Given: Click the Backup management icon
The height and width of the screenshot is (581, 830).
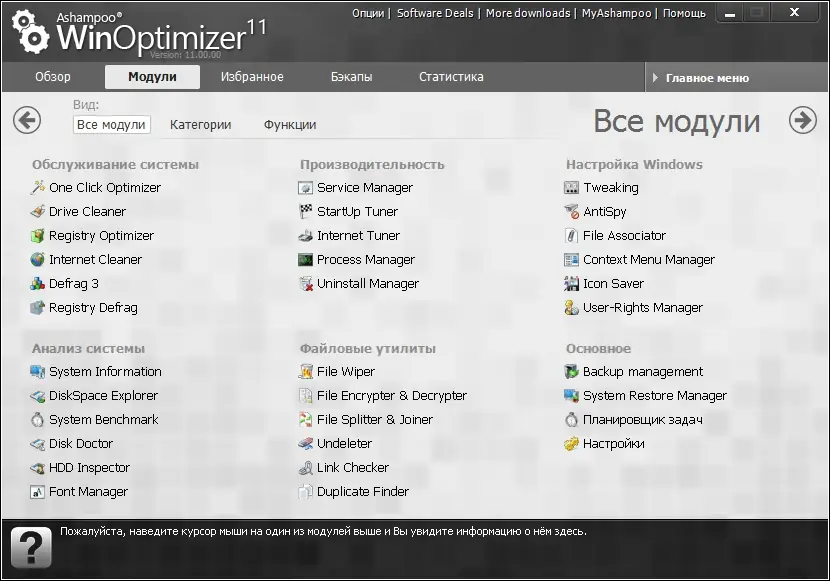Looking at the screenshot, I should (x=572, y=371).
